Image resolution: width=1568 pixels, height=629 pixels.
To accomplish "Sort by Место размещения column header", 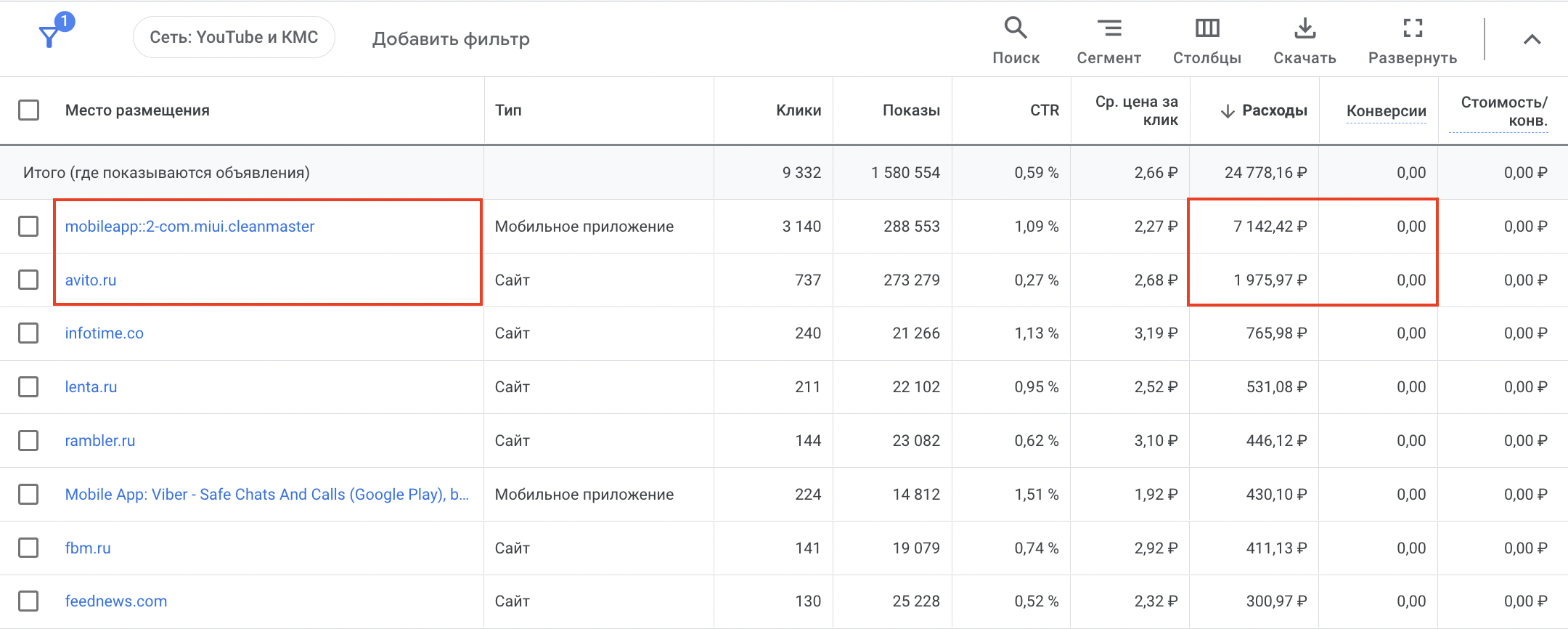I will click(137, 110).
